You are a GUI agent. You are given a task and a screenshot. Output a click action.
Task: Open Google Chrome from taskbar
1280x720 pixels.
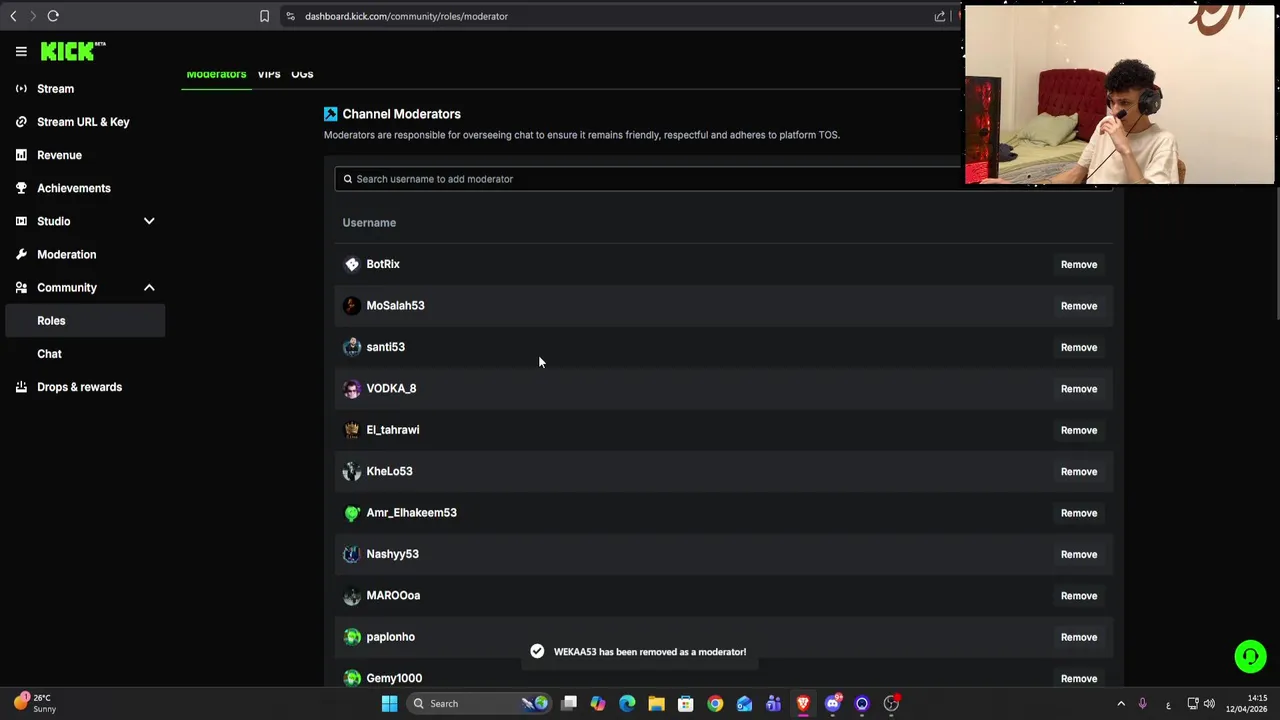click(715, 704)
